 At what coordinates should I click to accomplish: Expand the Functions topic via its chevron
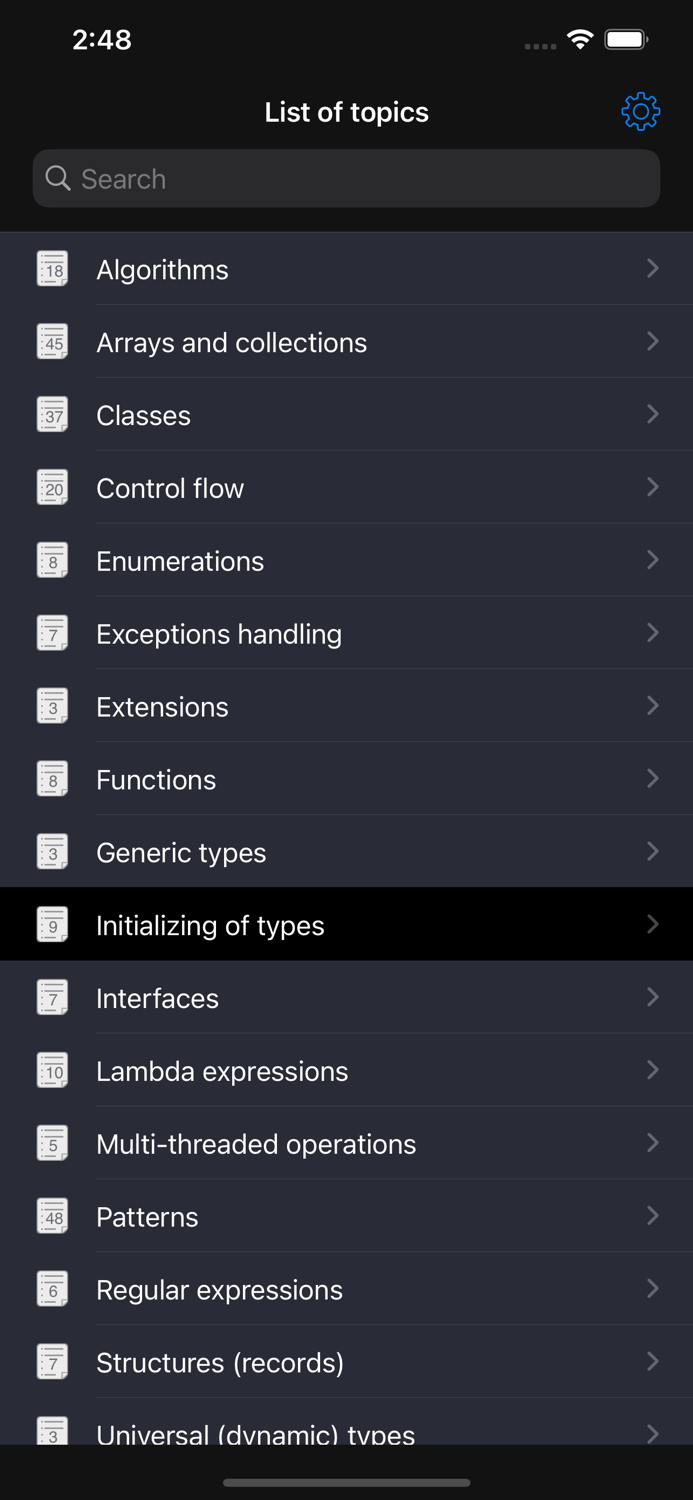[x=652, y=778]
